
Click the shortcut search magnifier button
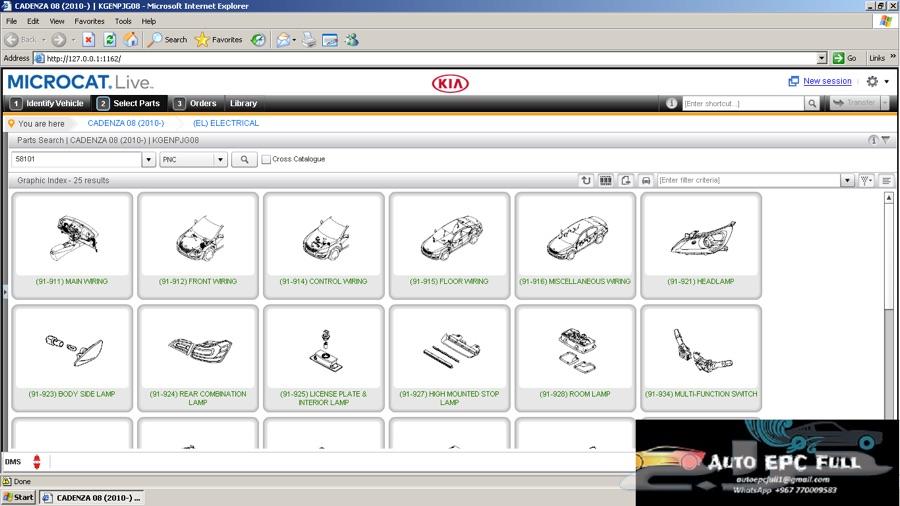pos(812,103)
